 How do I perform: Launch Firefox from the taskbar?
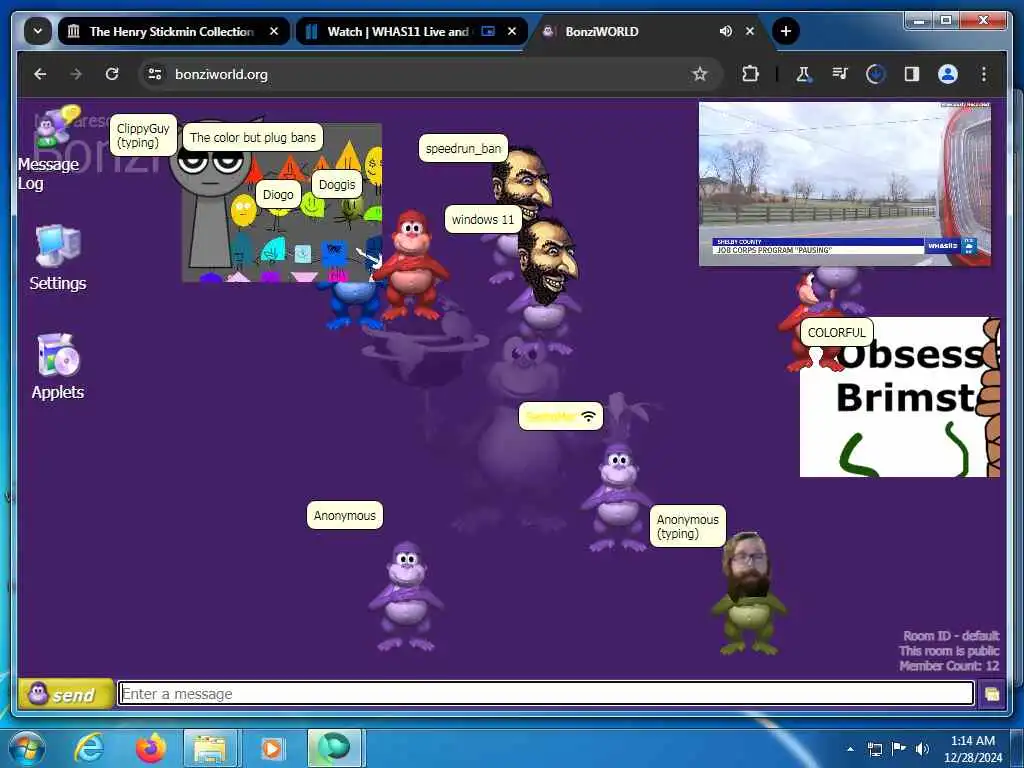tap(150, 748)
